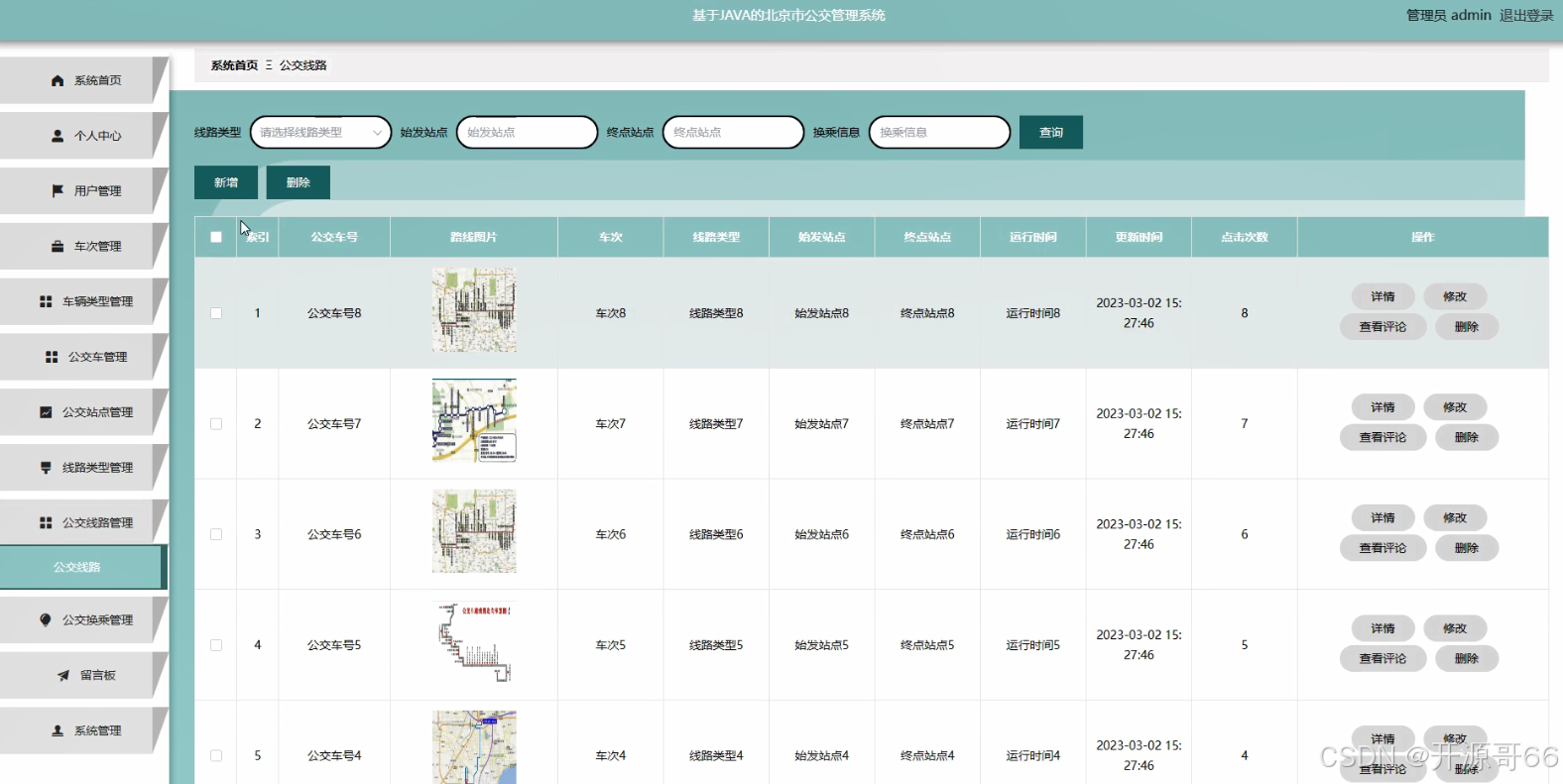
Task: Select the 公交线路 submenu item
Action: [81, 567]
